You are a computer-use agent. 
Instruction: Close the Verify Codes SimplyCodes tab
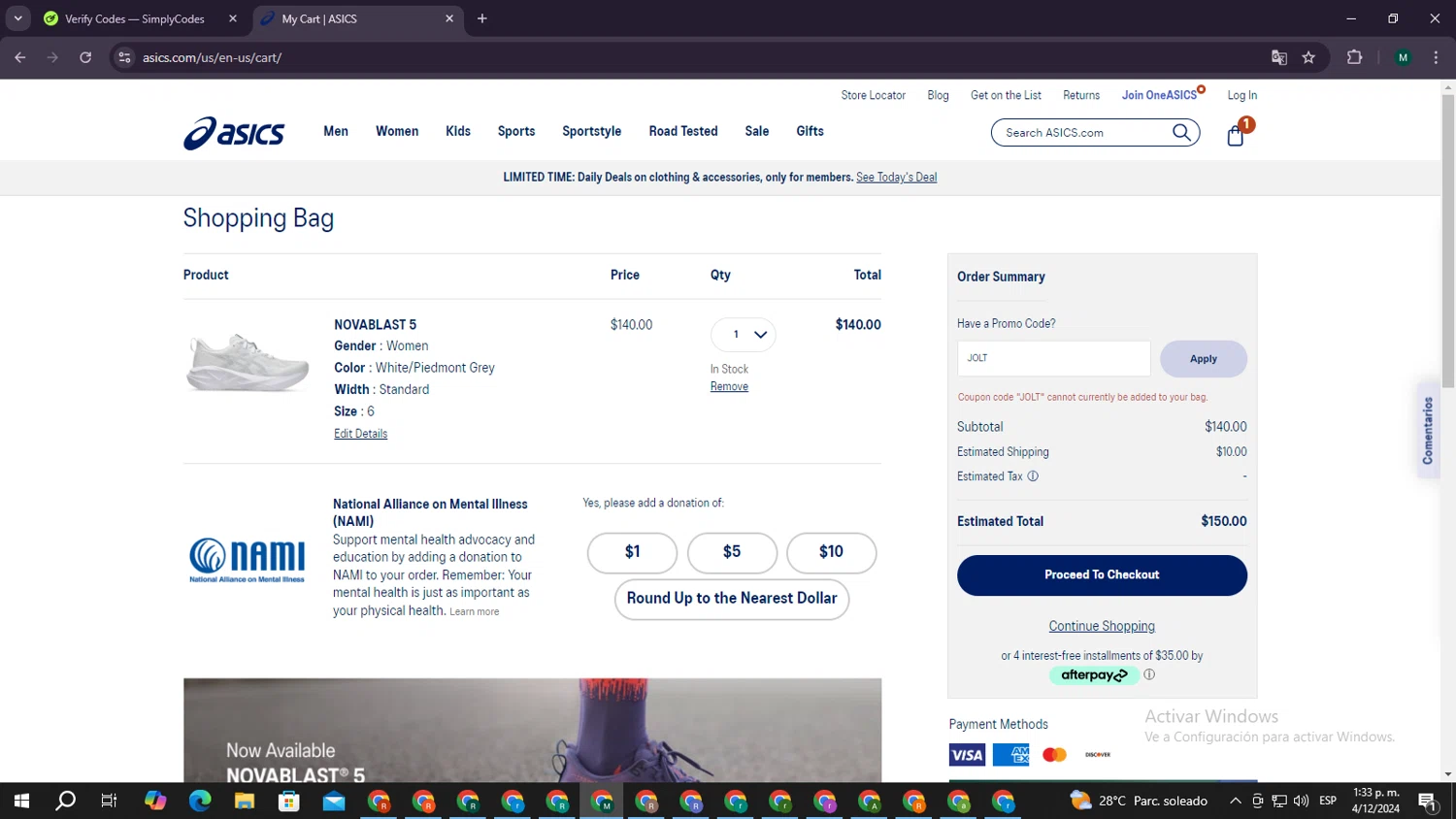coord(233,18)
